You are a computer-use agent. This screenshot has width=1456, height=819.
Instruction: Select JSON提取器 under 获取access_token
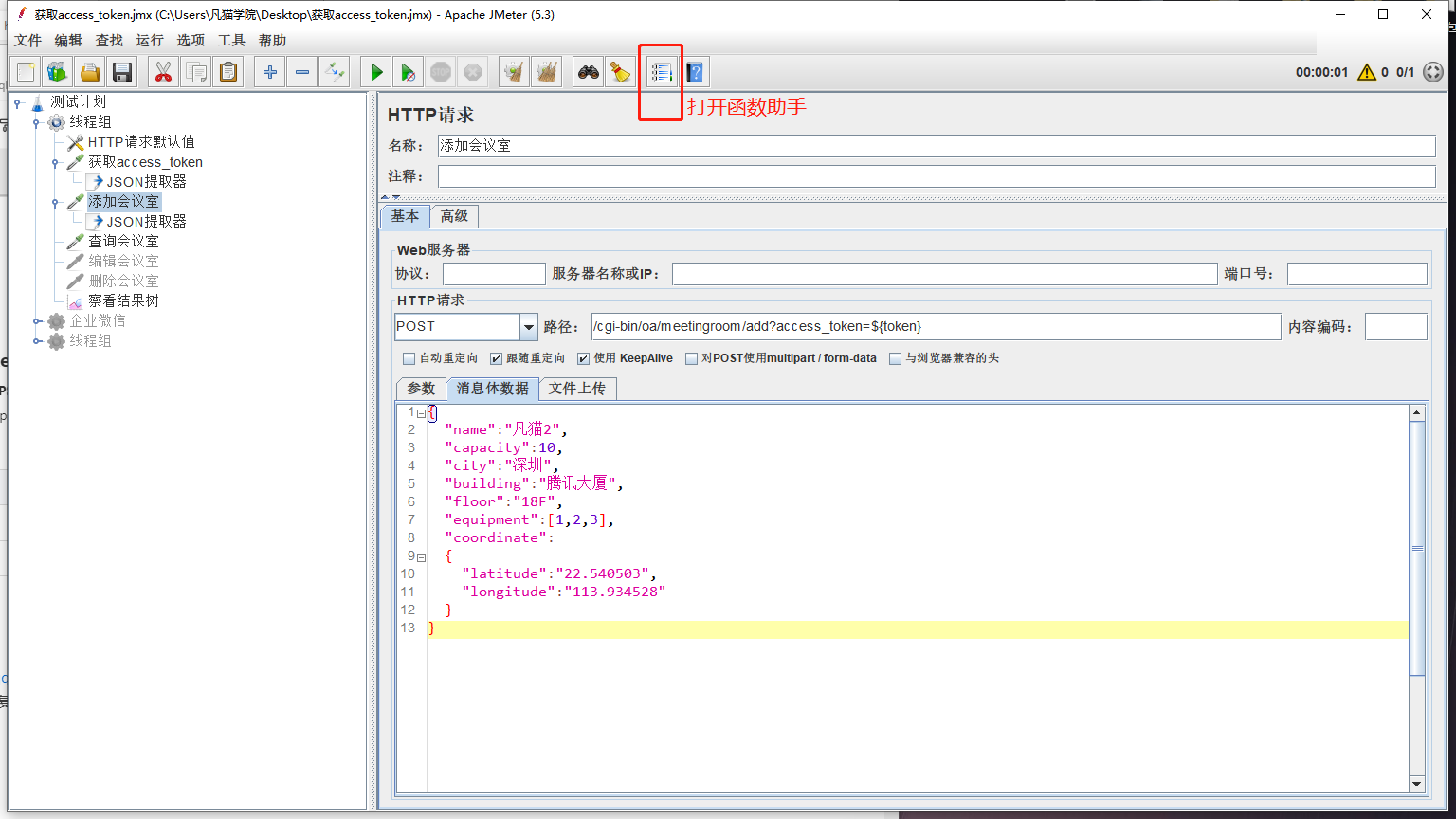(x=146, y=182)
